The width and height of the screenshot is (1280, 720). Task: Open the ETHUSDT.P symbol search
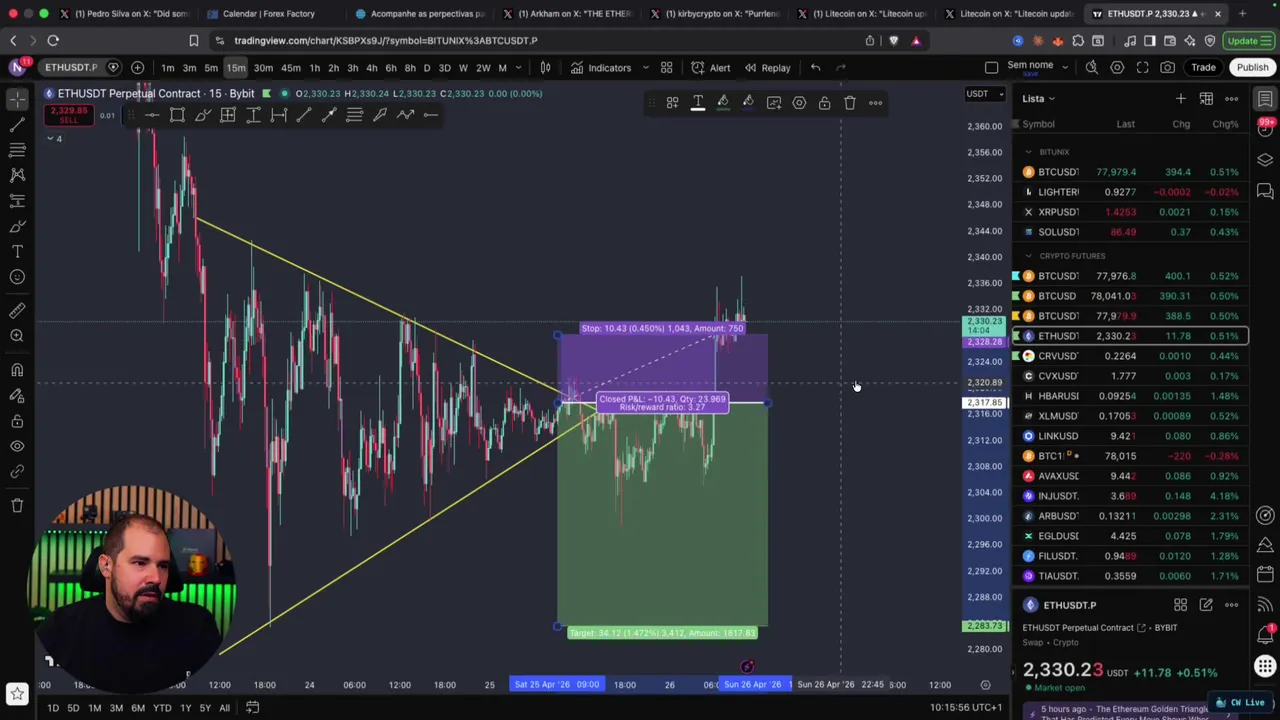tap(70, 67)
